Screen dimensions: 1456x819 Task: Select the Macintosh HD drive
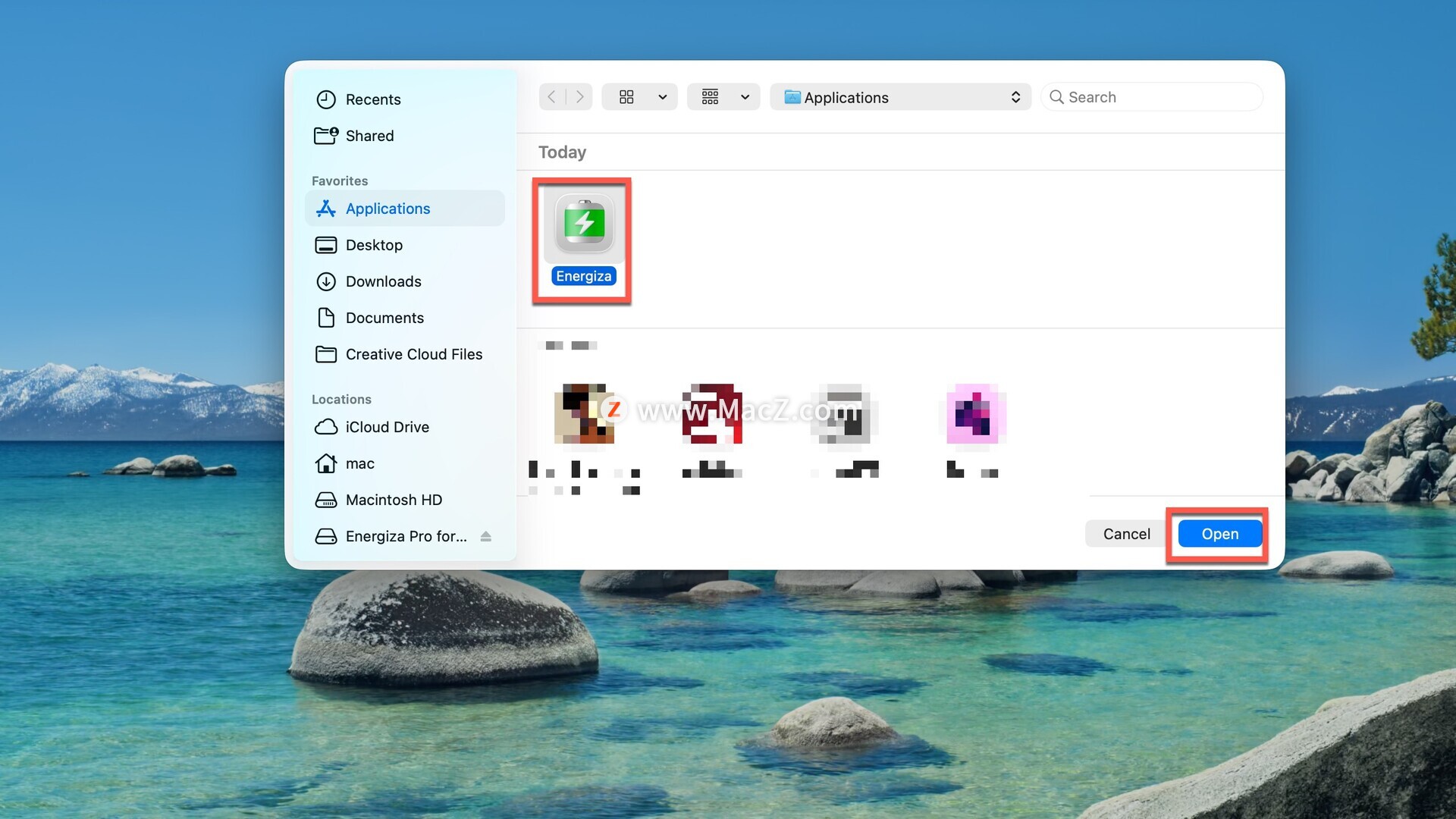point(393,500)
